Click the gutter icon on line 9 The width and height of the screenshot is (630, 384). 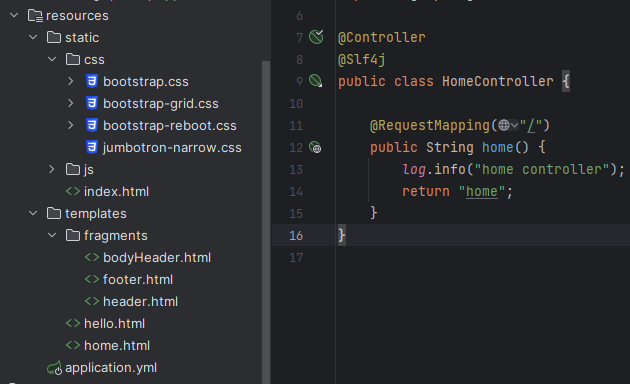[x=316, y=81]
